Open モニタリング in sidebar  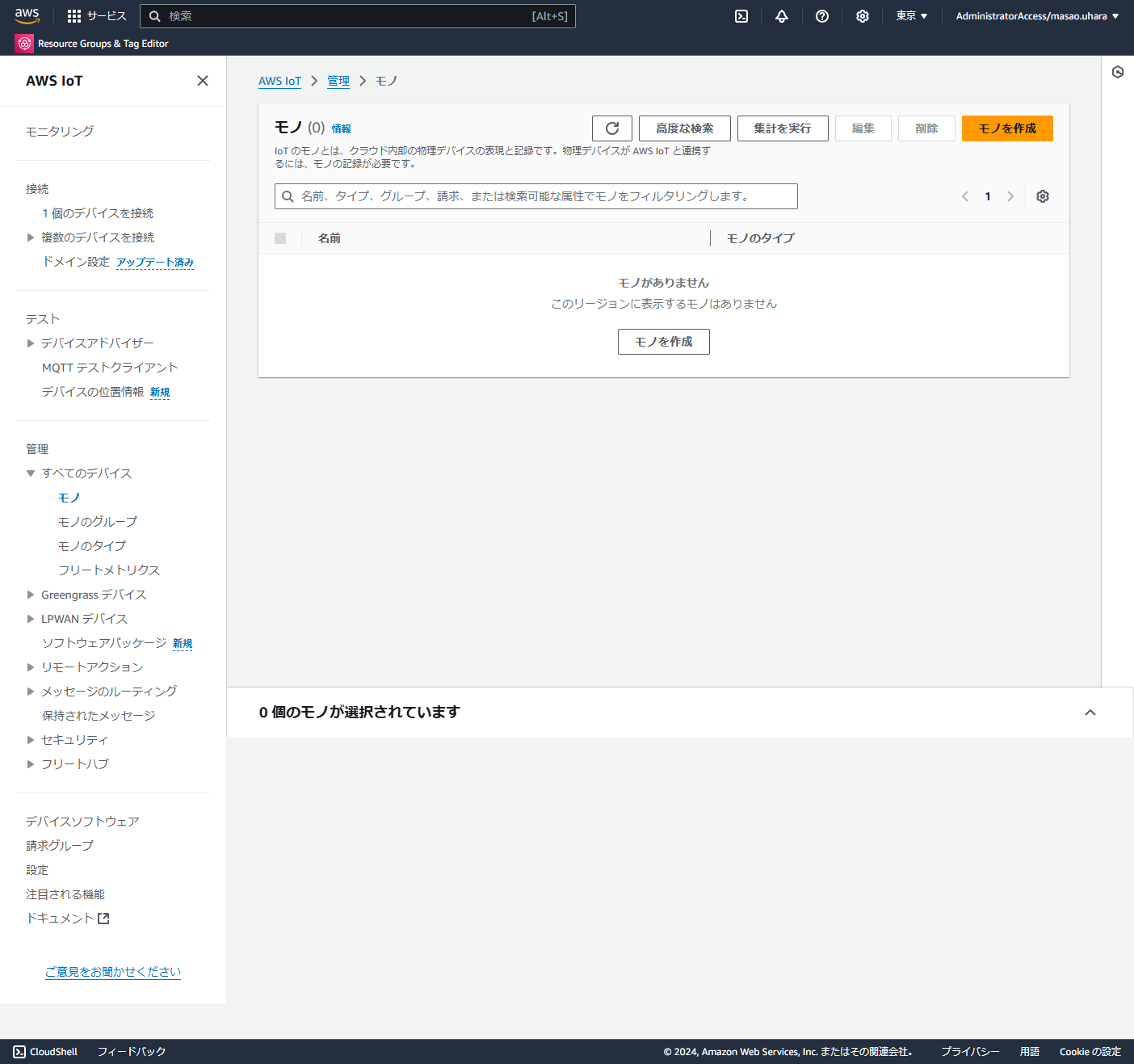point(60,131)
